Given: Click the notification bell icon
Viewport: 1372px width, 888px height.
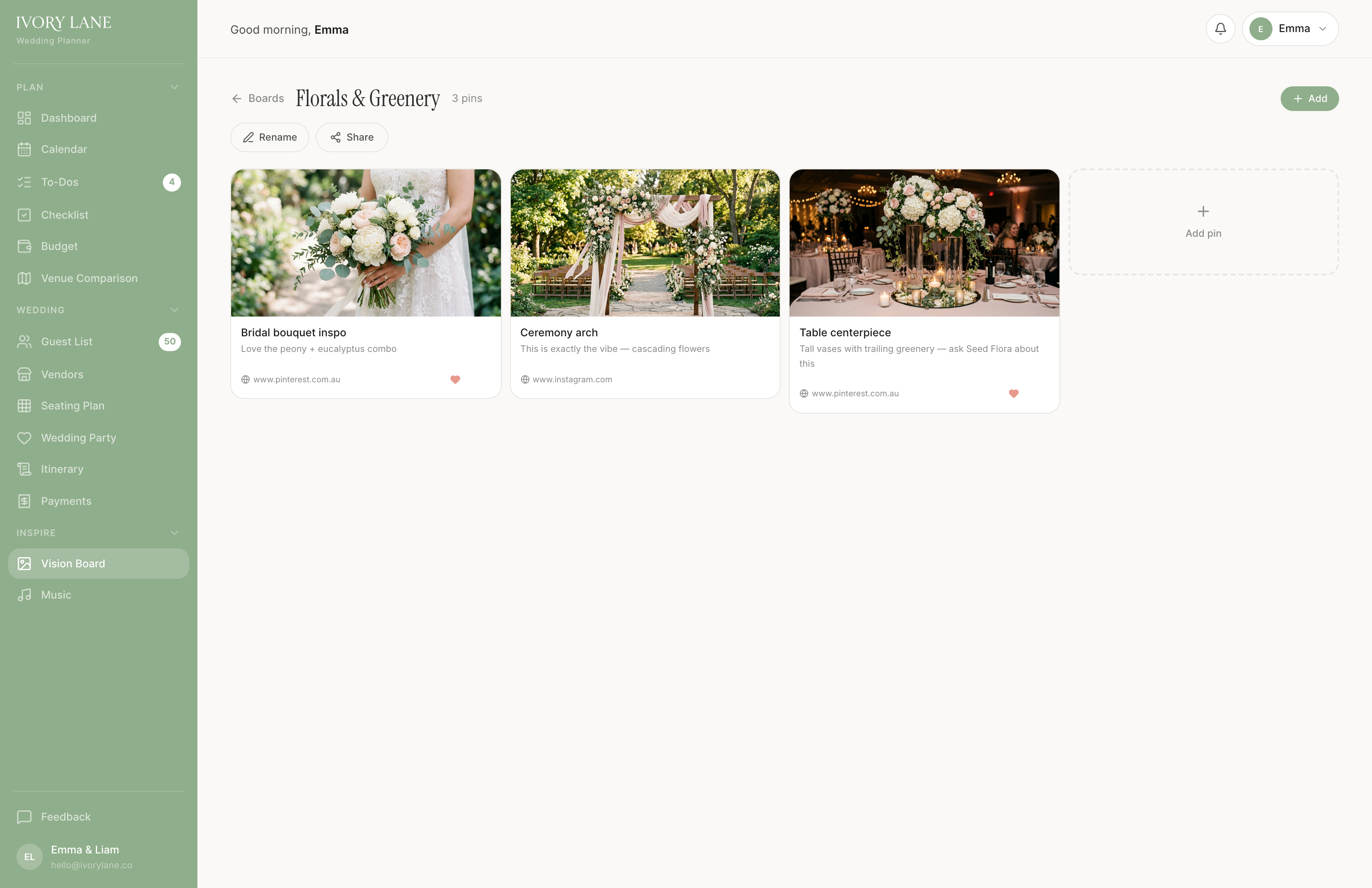Looking at the screenshot, I should (x=1220, y=29).
